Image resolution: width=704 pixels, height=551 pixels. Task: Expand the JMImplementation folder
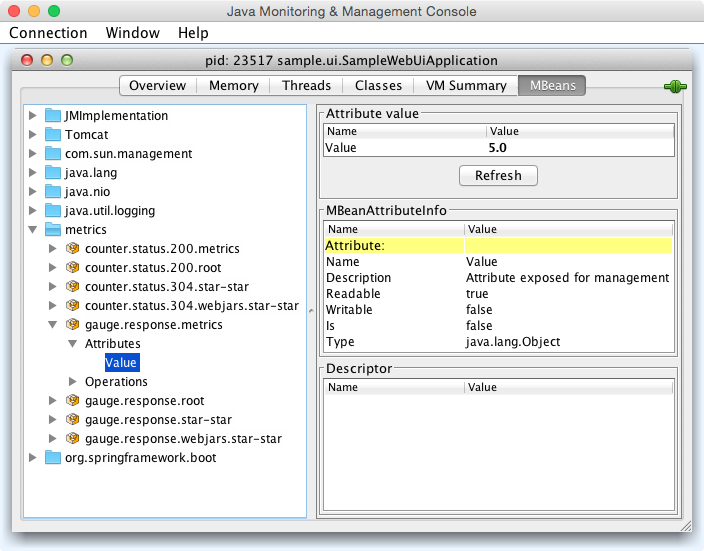coord(34,116)
